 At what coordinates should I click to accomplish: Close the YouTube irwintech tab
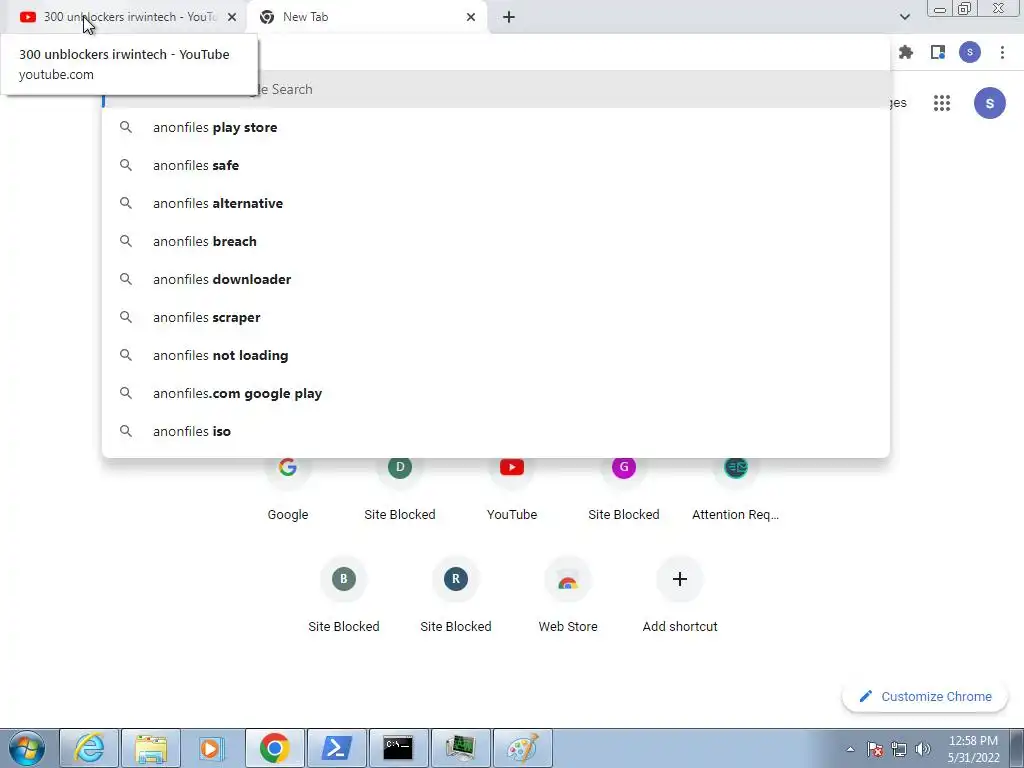click(x=232, y=17)
